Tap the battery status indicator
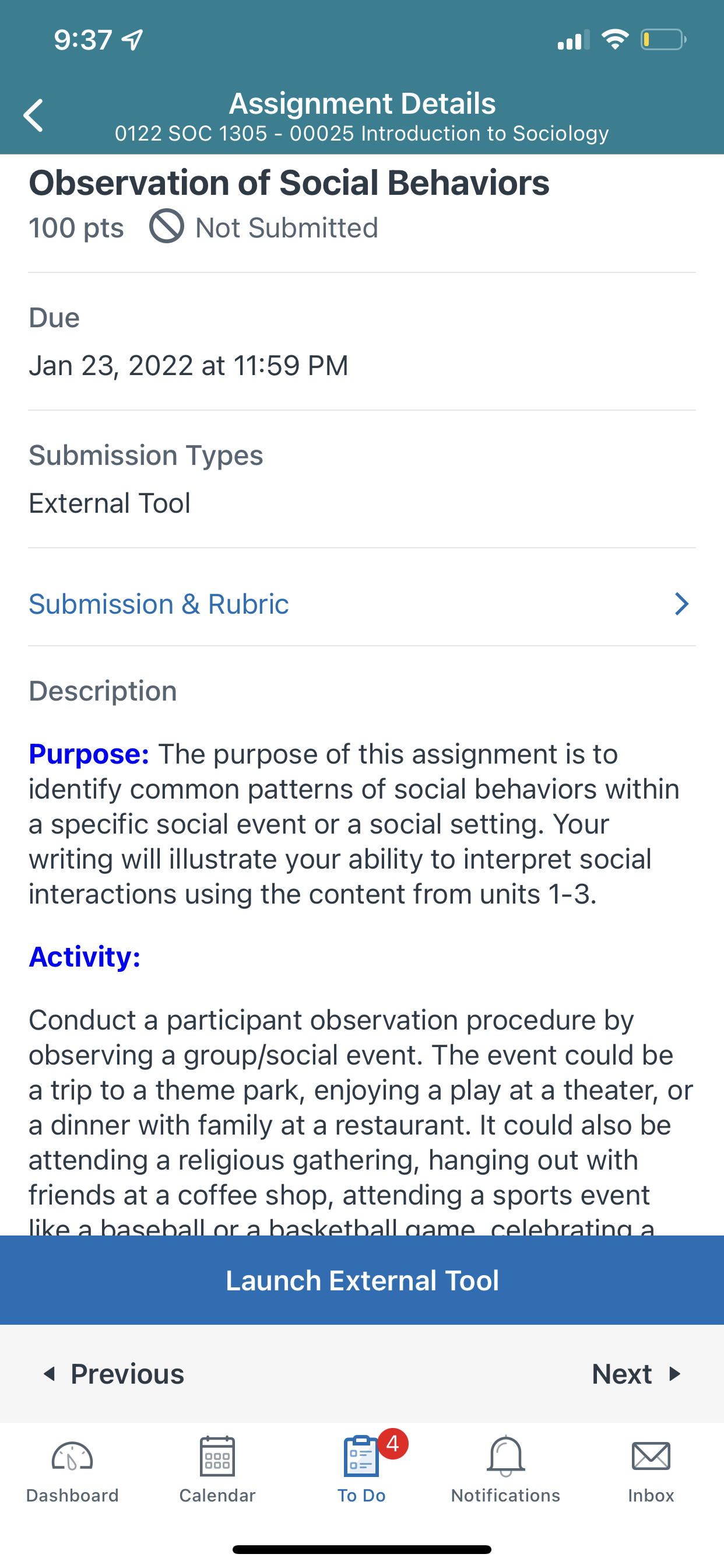 pyautogui.click(x=664, y=40)
